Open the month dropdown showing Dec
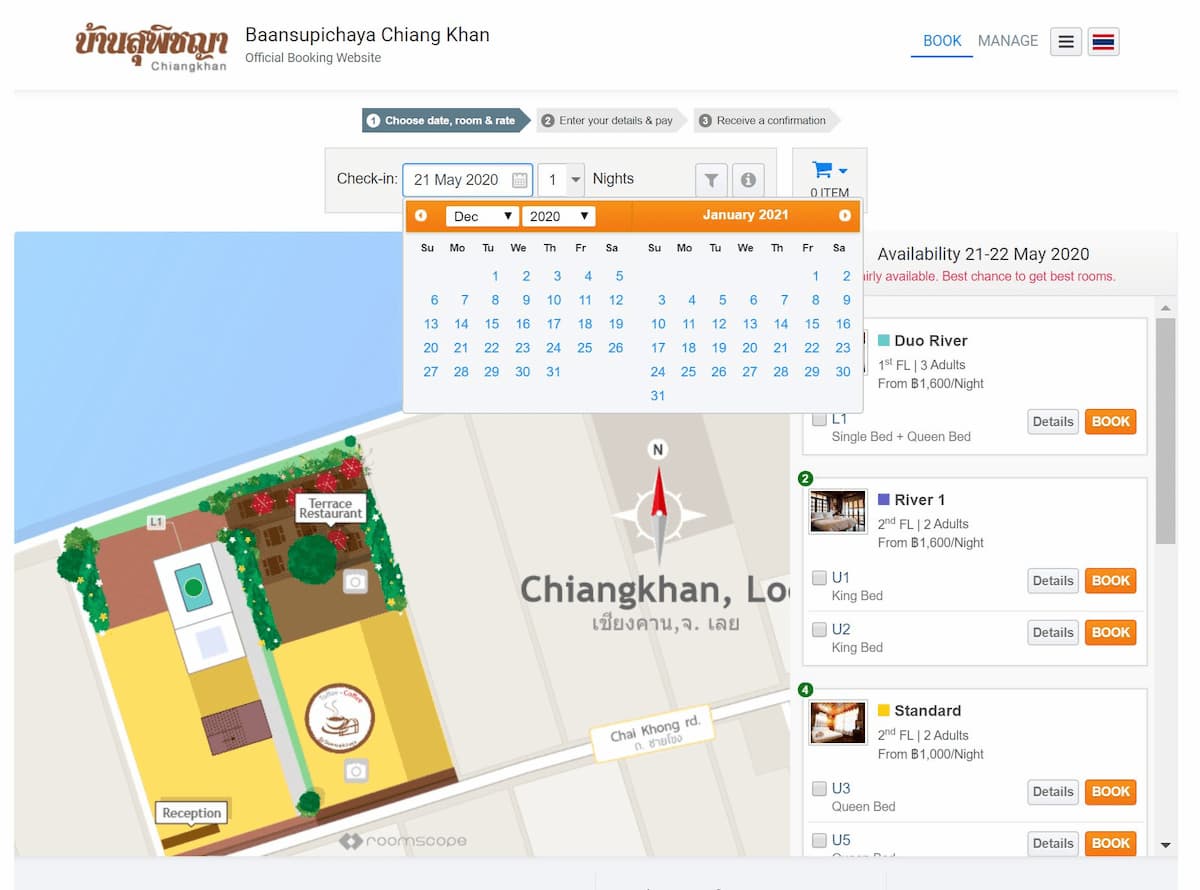The image size is (1200, 890). point(482,216)
